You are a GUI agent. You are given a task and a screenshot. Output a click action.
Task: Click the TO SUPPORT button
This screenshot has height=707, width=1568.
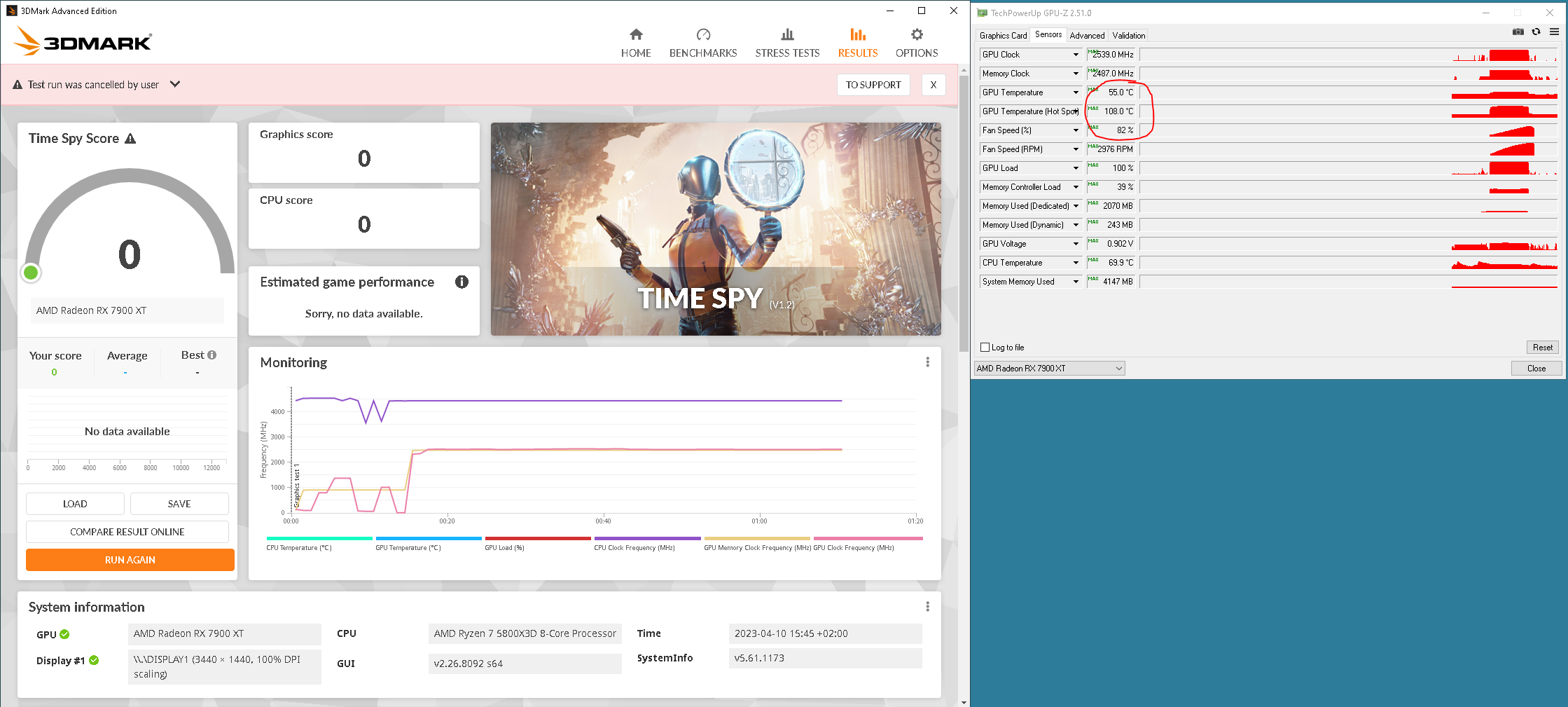pos(873,85)
